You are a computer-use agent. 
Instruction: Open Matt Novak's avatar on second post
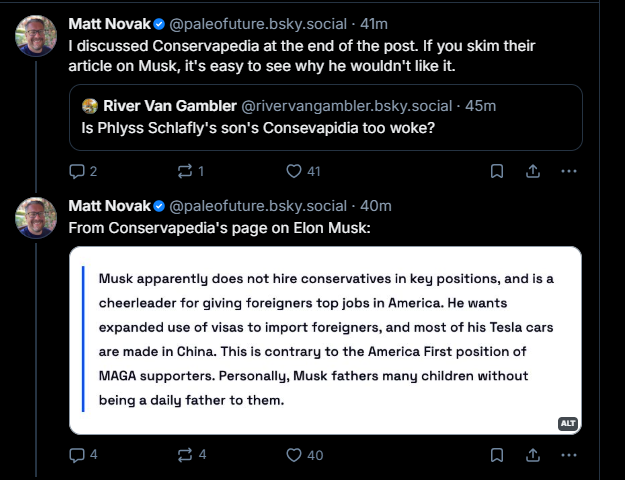pos(36,217)
